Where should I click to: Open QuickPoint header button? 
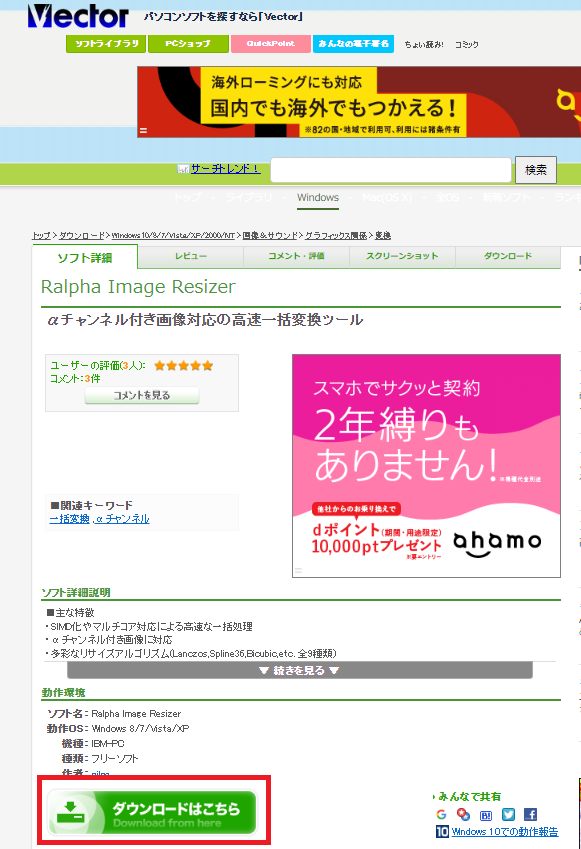click(271, 44)
